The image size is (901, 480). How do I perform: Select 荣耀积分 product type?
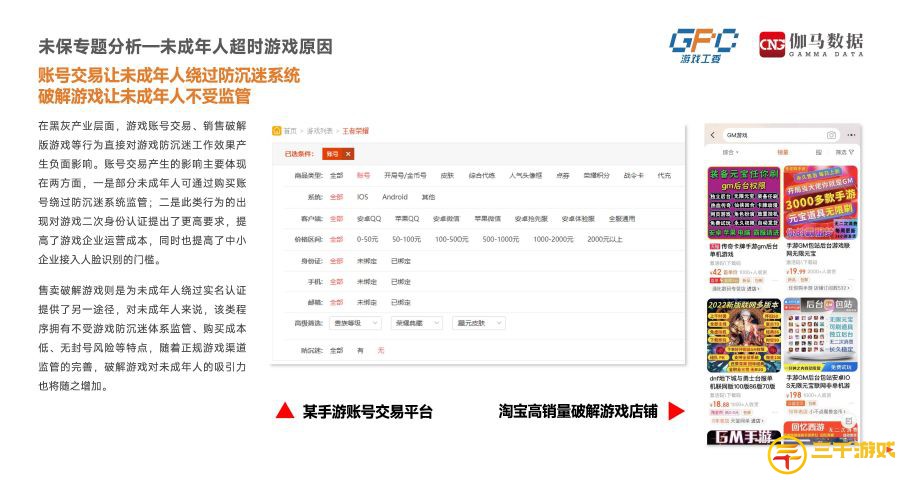[596, 175]
